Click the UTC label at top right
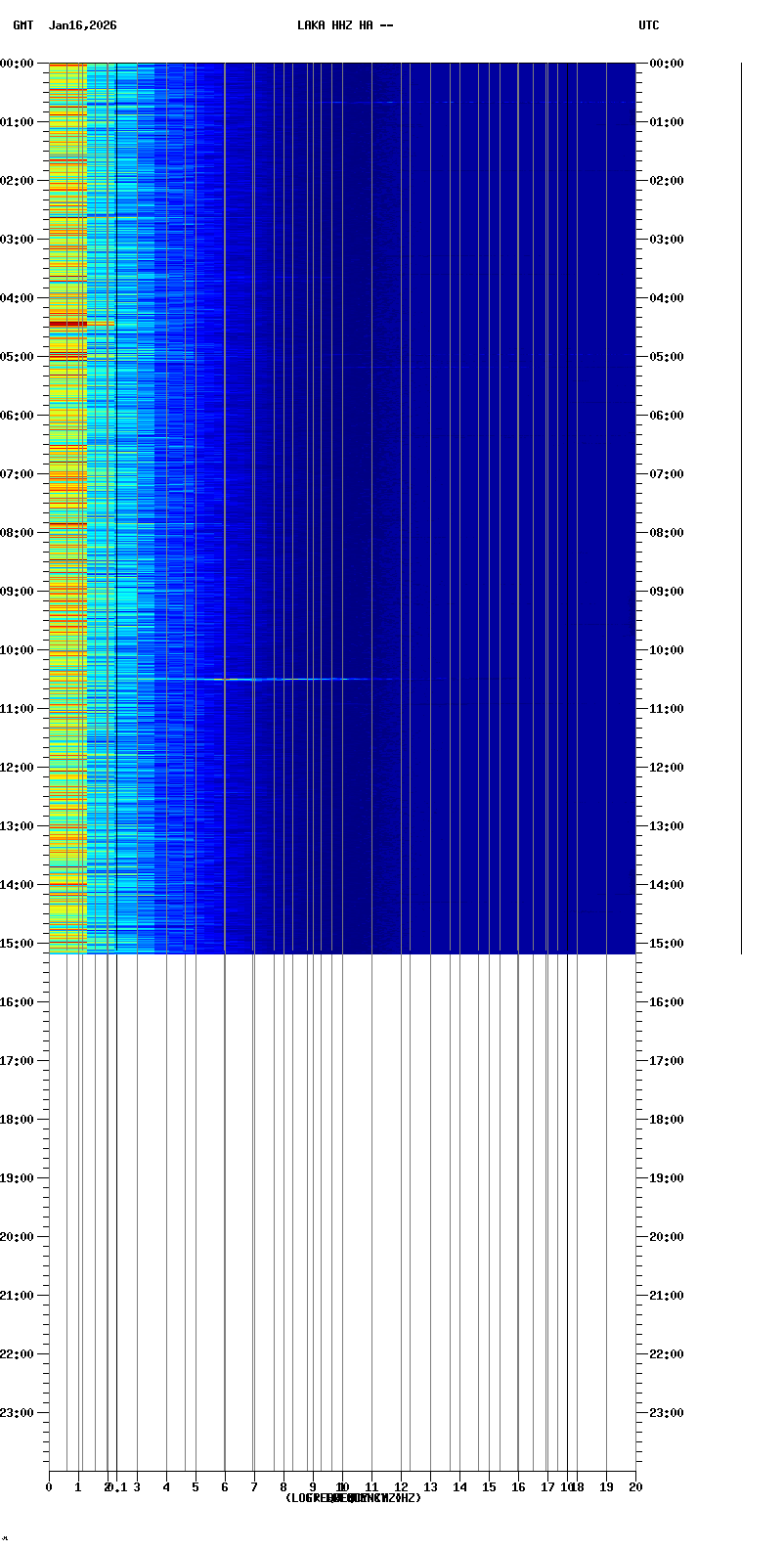The height and width of the screenshot is (1549, 784). [649, 25]
